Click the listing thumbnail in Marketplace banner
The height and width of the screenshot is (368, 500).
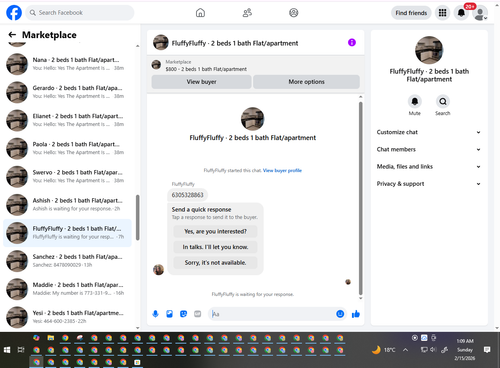[156, 65]
